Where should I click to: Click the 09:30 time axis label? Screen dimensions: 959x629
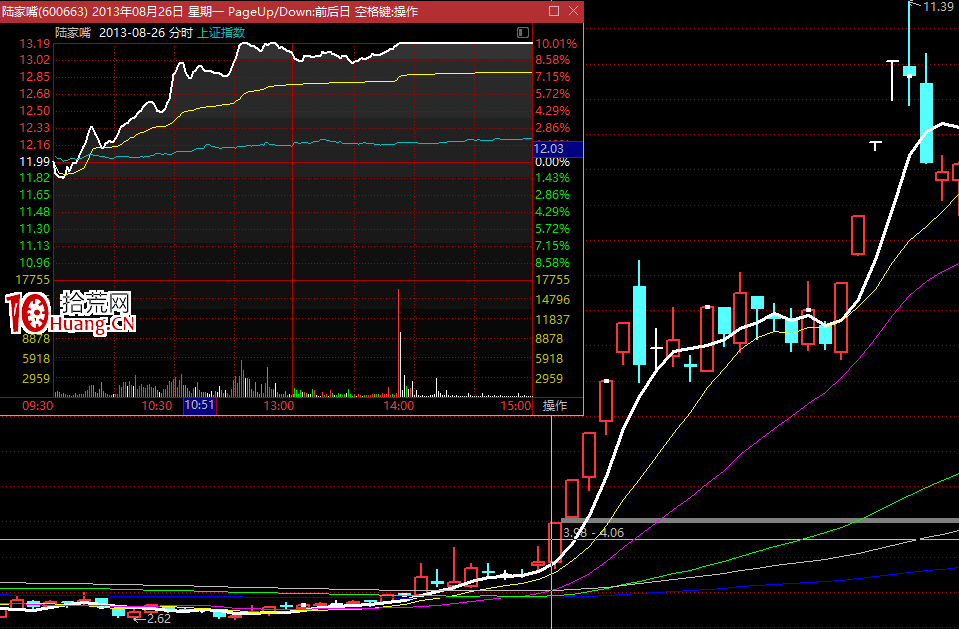pos(37,406)
